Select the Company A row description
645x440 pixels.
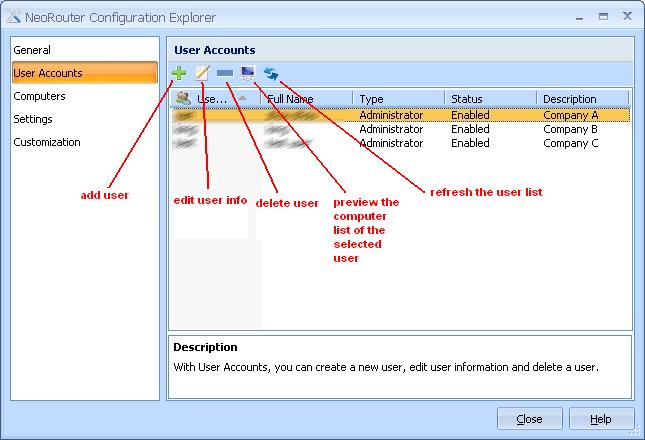click(x=571, y=115)
